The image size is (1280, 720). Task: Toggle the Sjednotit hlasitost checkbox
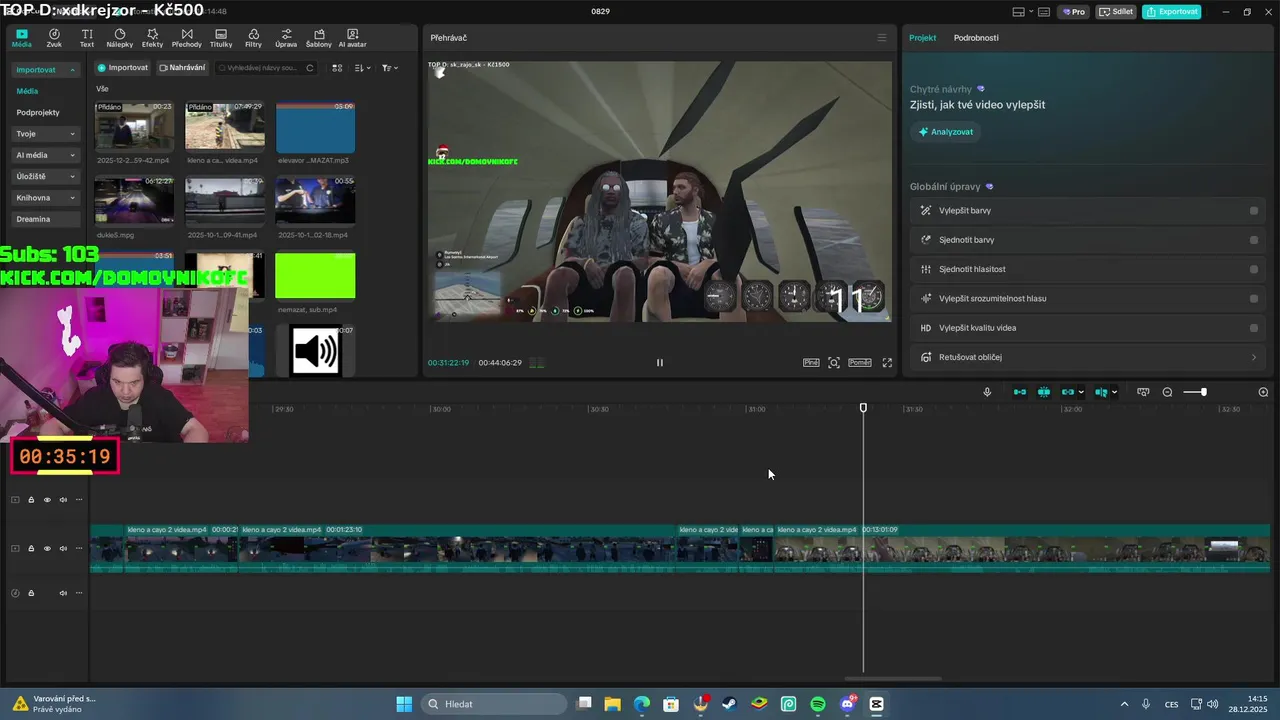click(x=1254, y=269)
